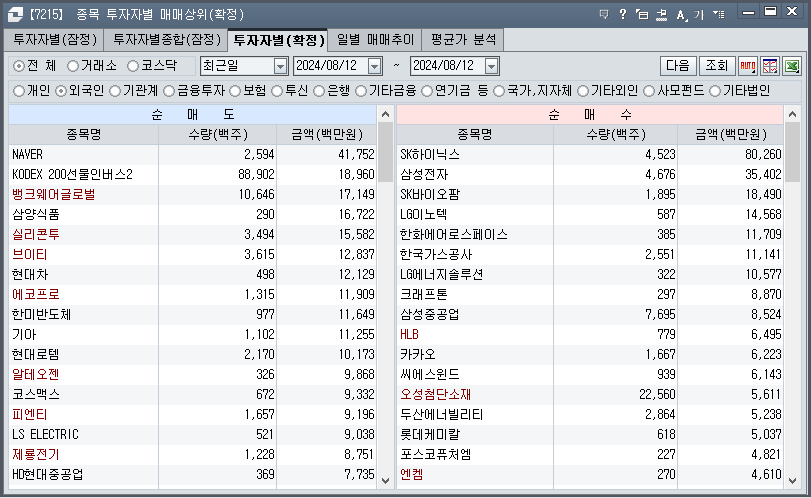Switch to the 투자자별종합(잠정) tab

166,40
